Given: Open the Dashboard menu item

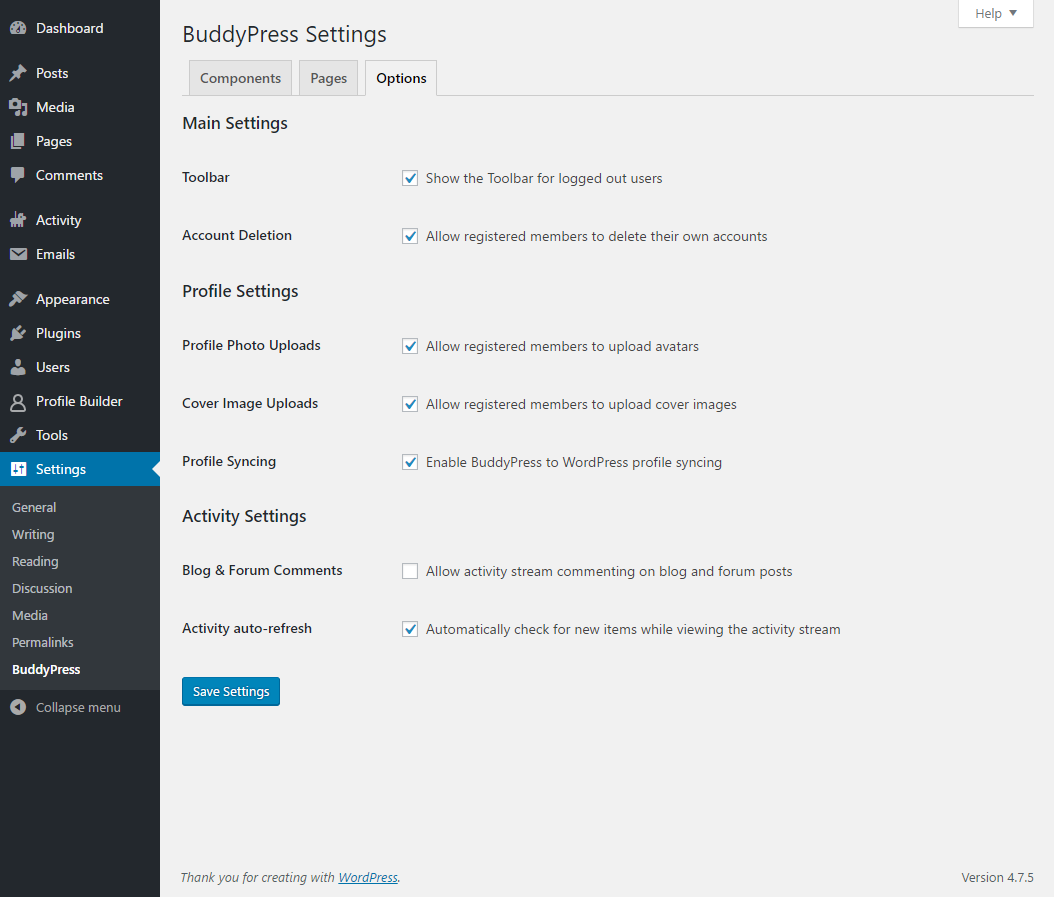Looking at the screenshot, I should coord(80,28).
